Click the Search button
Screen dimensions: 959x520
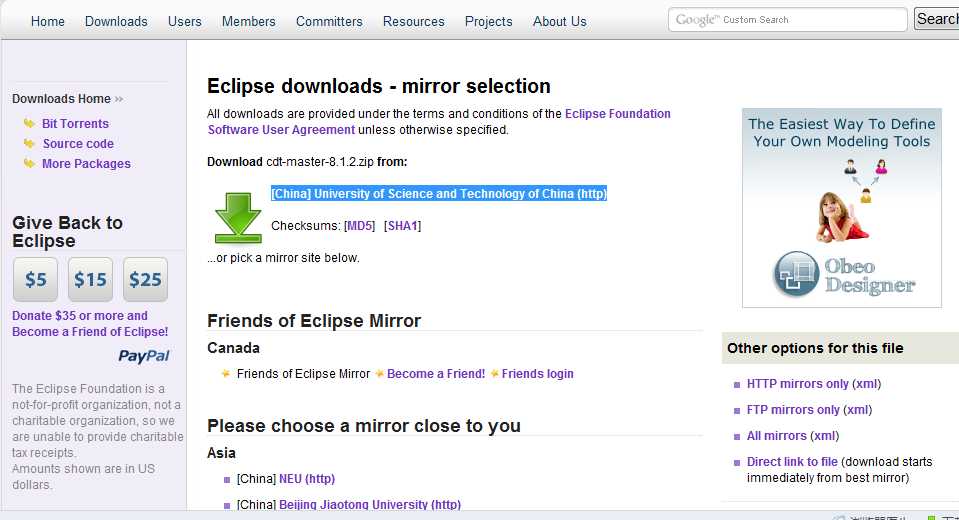[936, 19]
